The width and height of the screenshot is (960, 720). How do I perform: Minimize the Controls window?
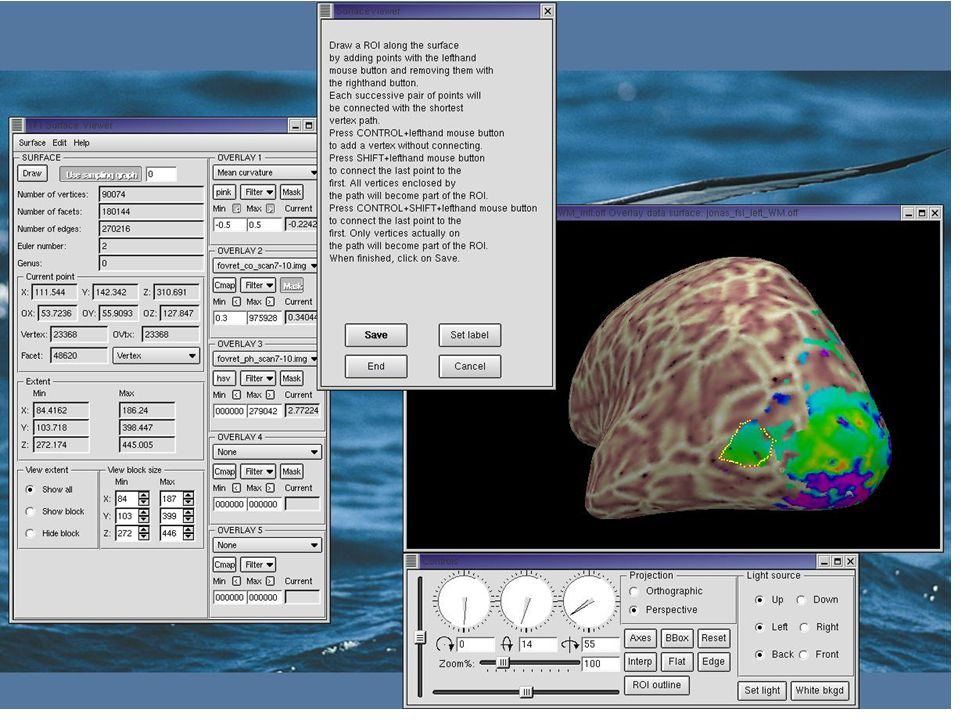[824, 561]
